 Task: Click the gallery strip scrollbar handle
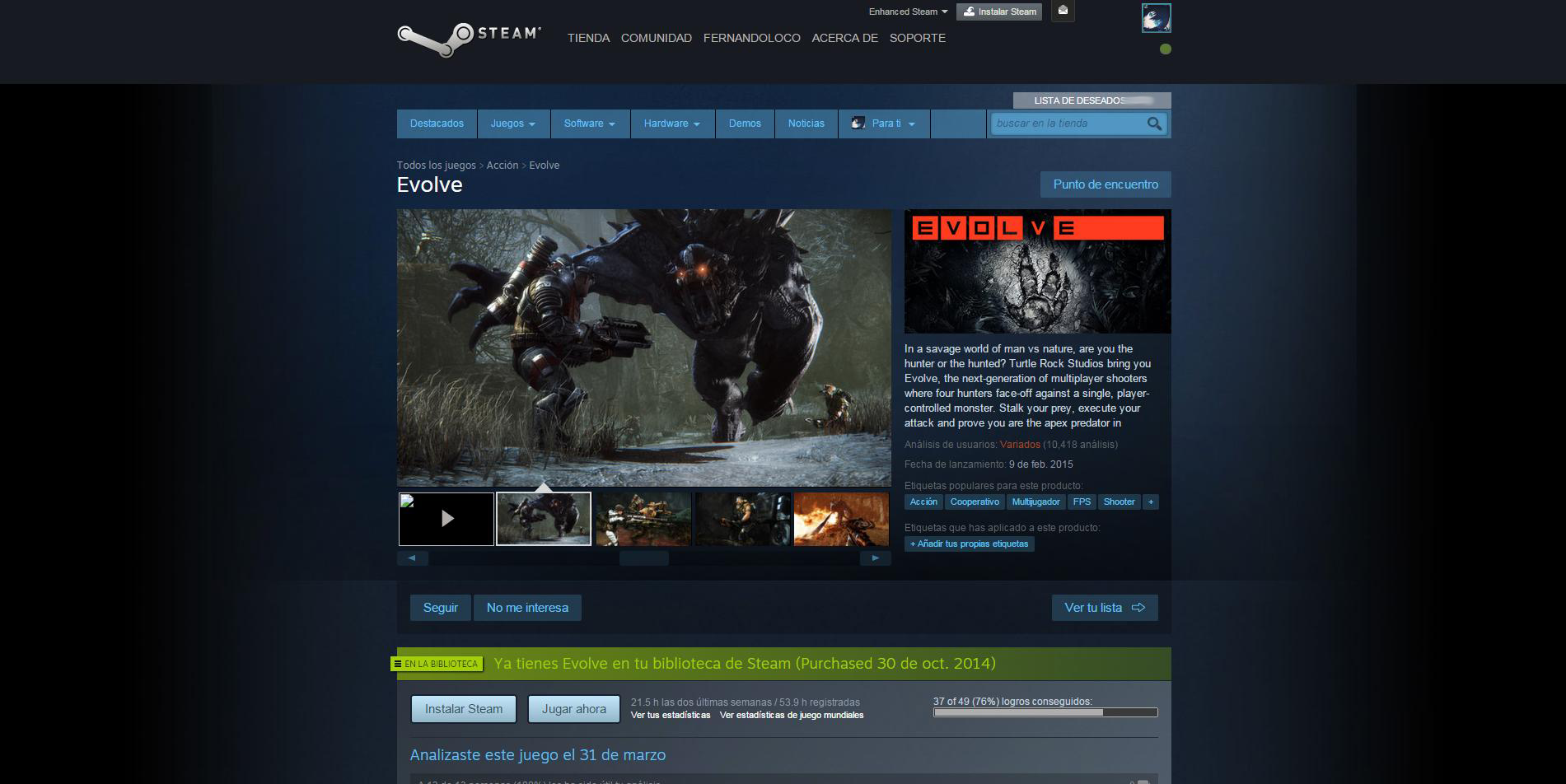pos(644,558)
